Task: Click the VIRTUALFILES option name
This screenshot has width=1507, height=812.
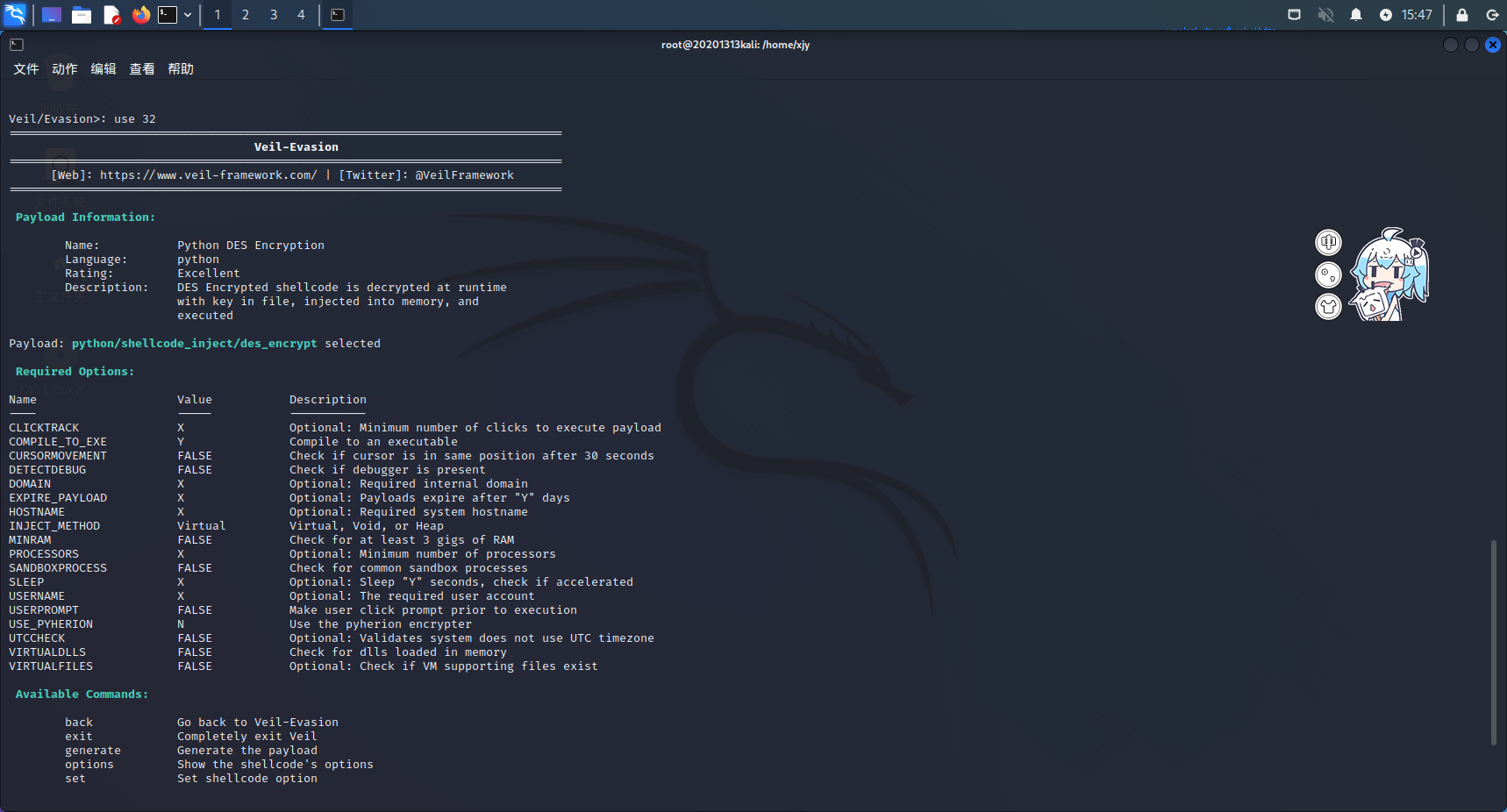Action: [x=51, y=666]
